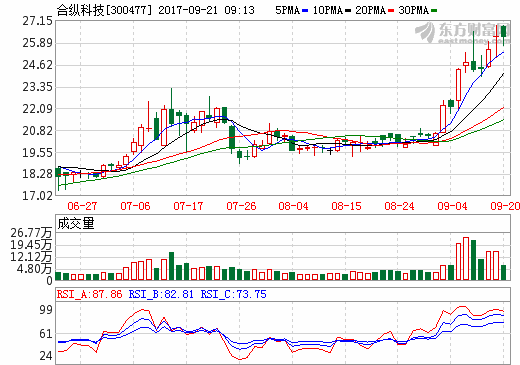Screen dimensions: 520x365
Task: Click the timestamp 2017-09-21 09:13
Action: click(206, 10)
